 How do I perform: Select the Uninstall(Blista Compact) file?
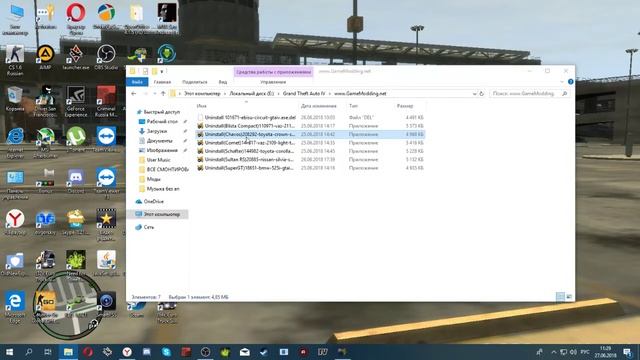pos(310,126)
